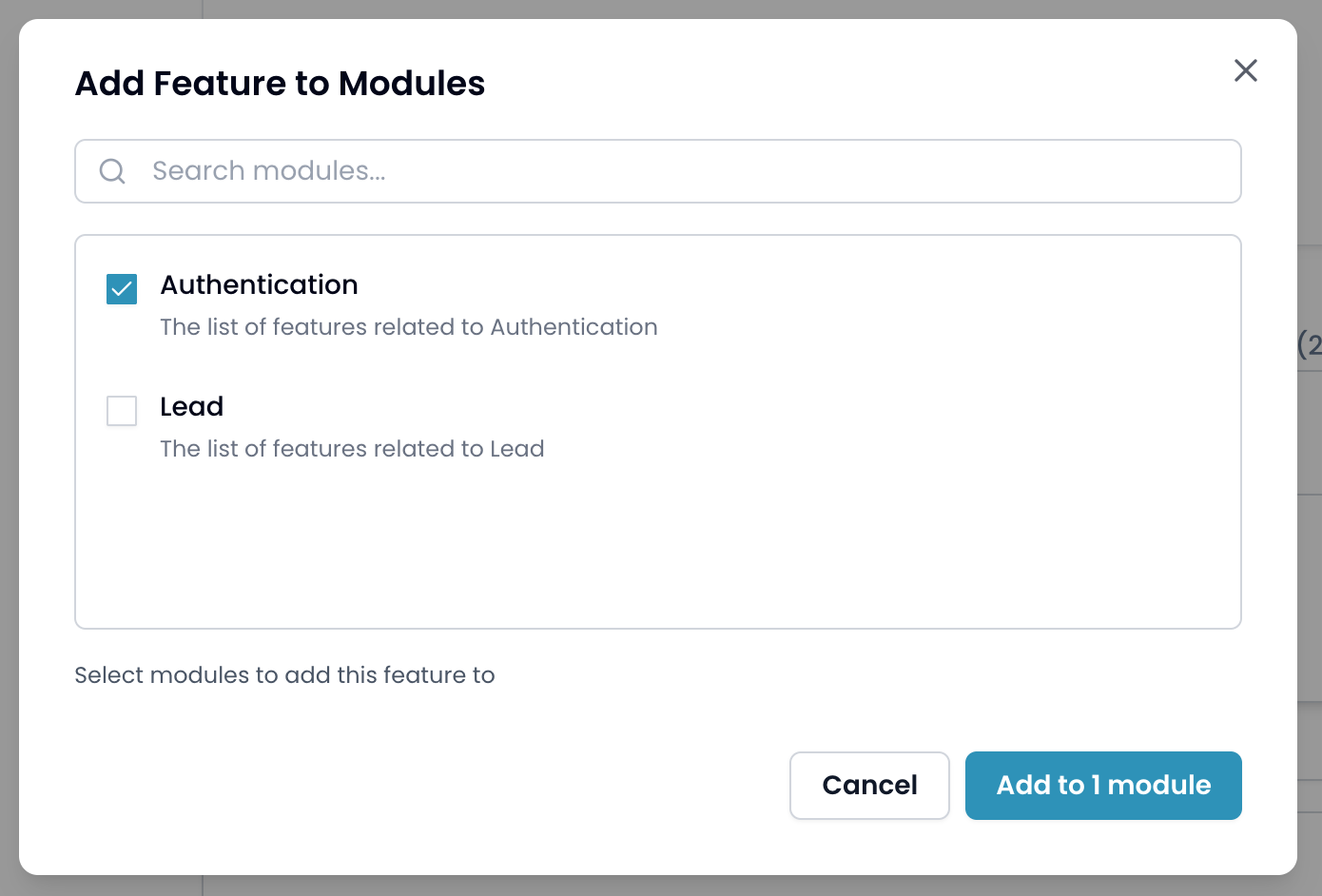Click the Authentication features description text
This screenshot has height=896, width=1322.
pyautogui.click(x=409, y=326)
